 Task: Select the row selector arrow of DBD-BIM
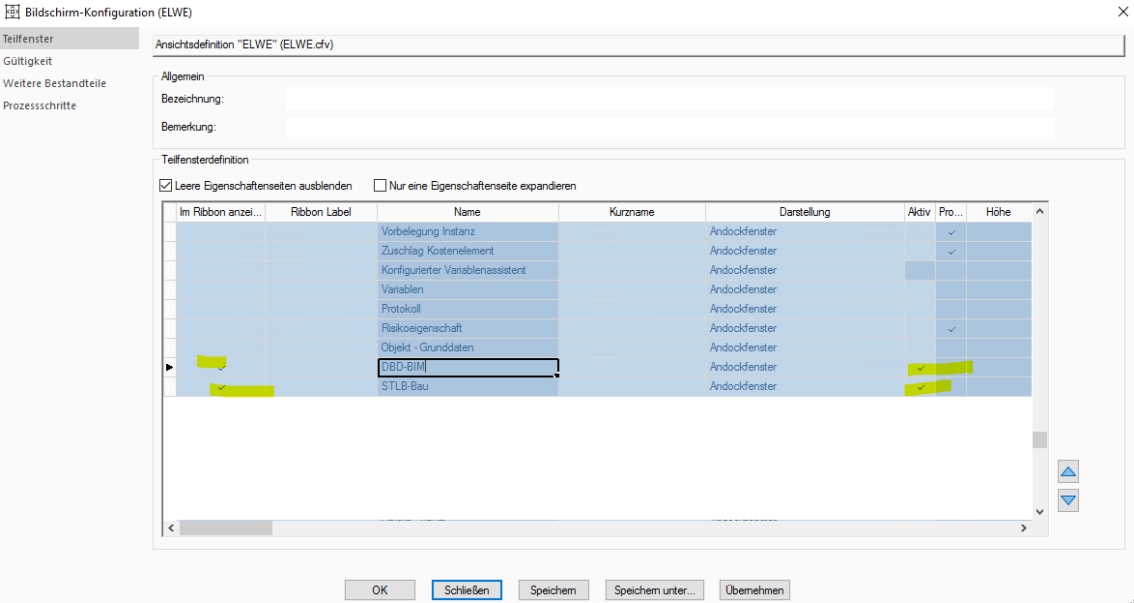(x=169, y=368)
